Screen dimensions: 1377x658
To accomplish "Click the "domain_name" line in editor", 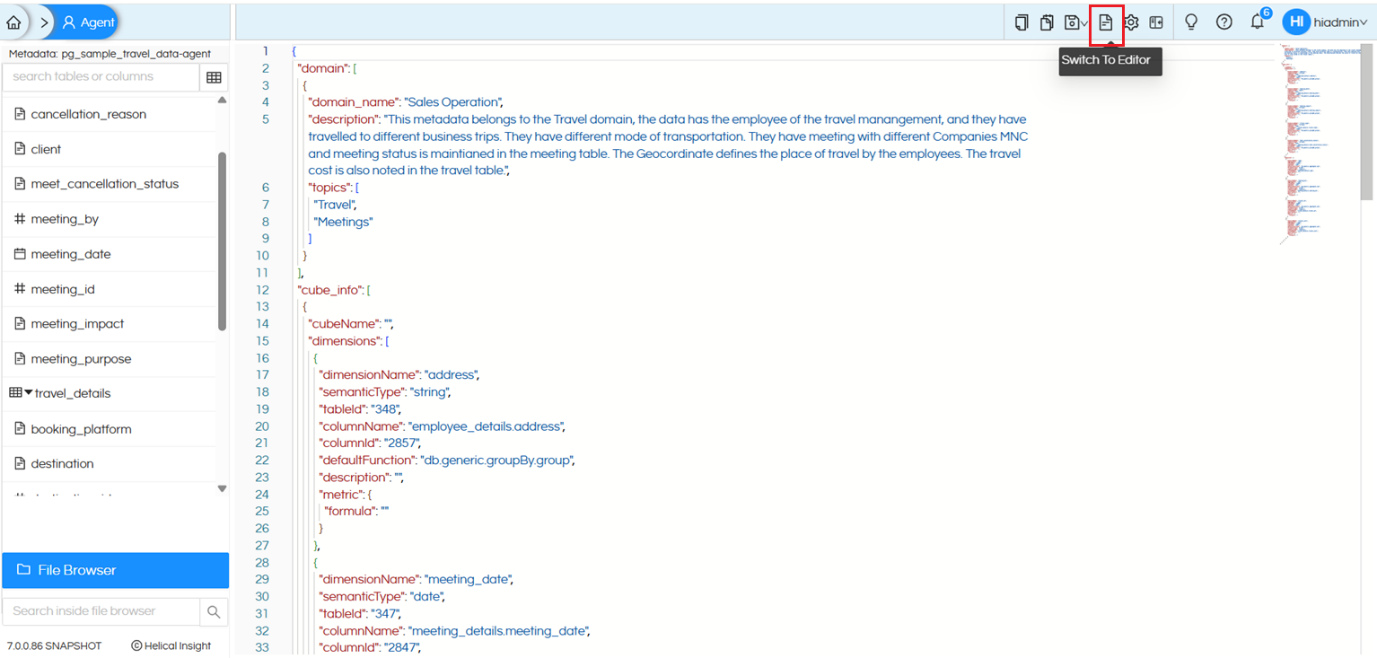I will click(x=405, y=102).
